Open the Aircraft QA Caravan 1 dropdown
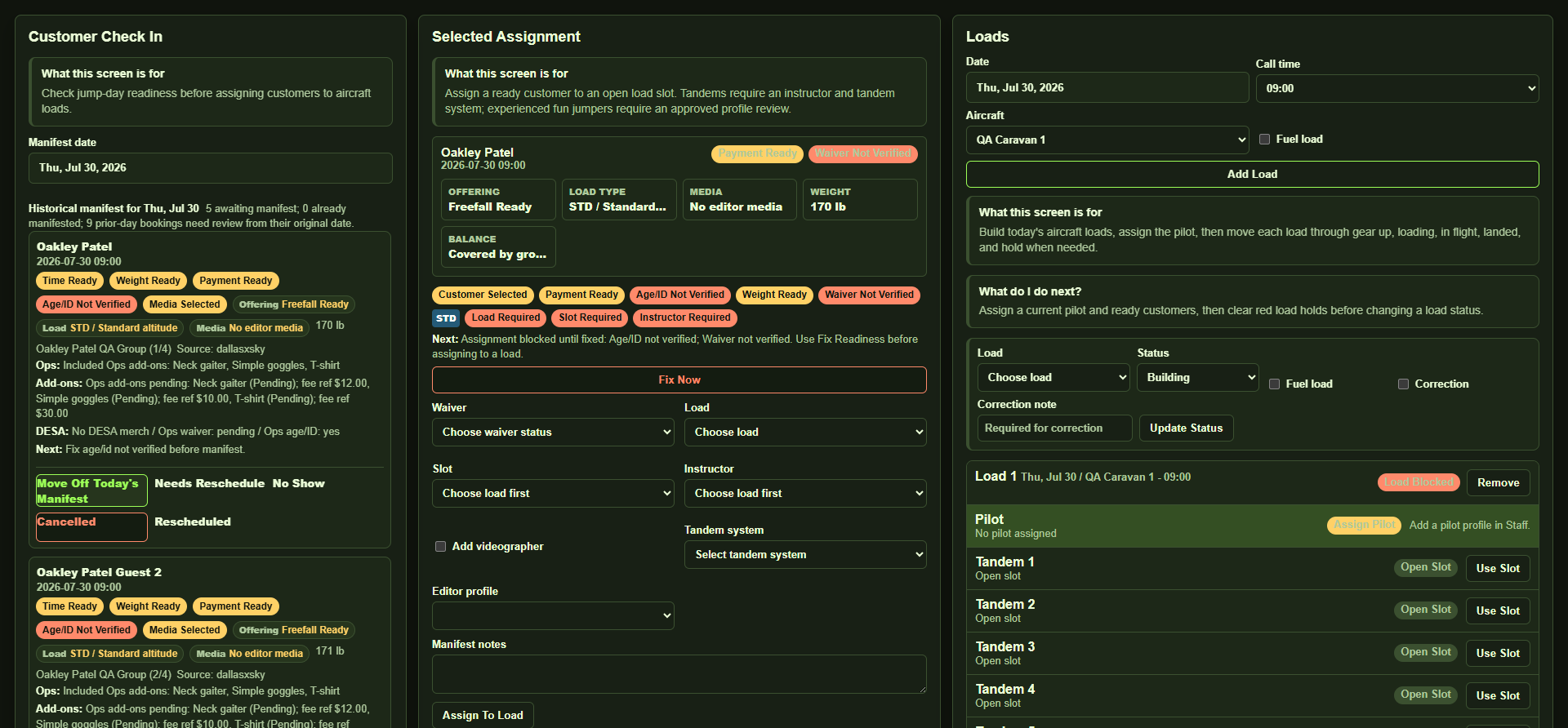1568x728 pixels. (1107, 140)
